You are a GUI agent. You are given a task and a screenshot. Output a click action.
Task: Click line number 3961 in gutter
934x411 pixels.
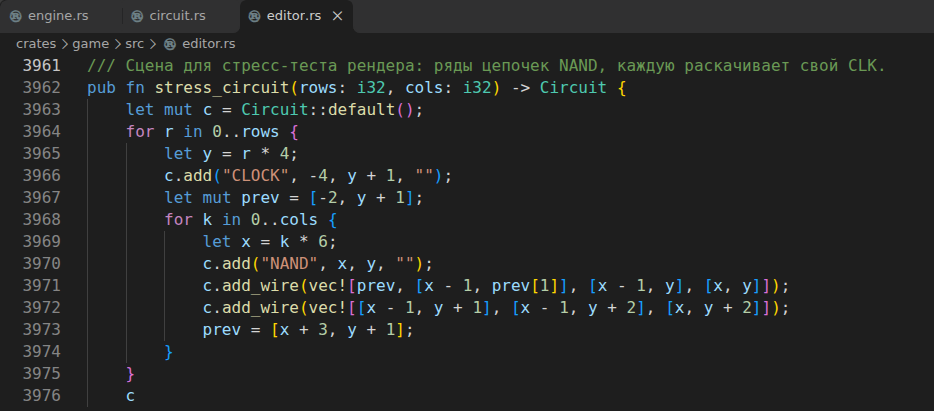[x=41, y=66]
